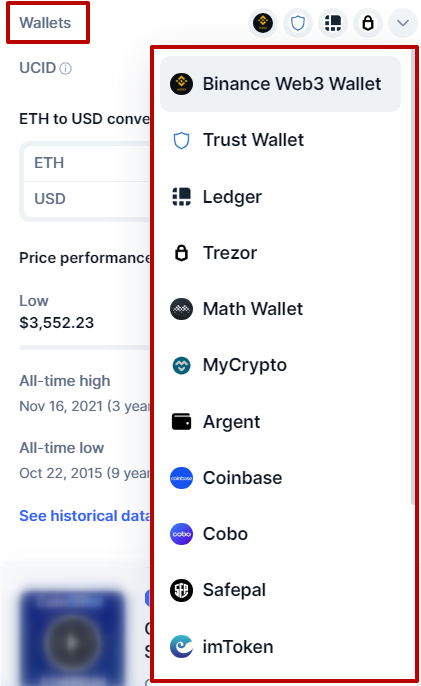Select Argent wallet entry
Viewport: 421px width, 686px height.
click(281, 422)
